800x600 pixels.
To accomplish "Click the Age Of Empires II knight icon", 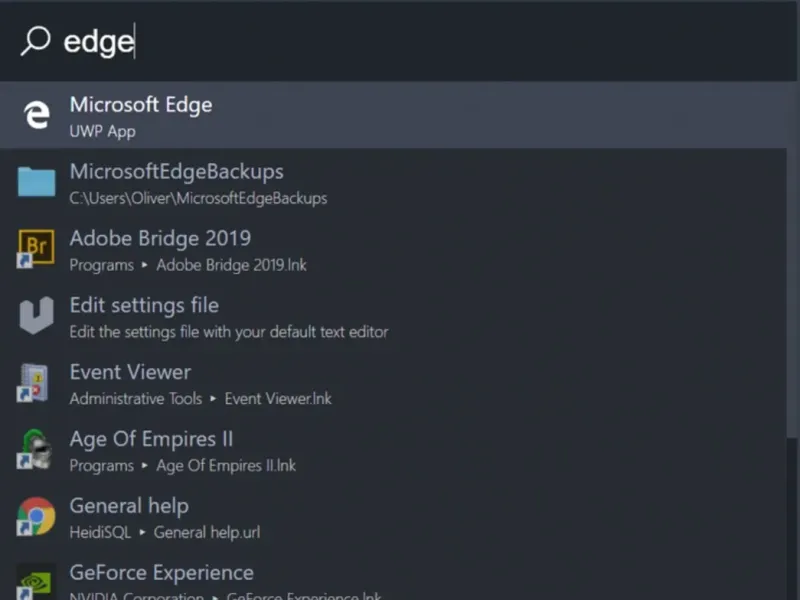I will (35, 449).
